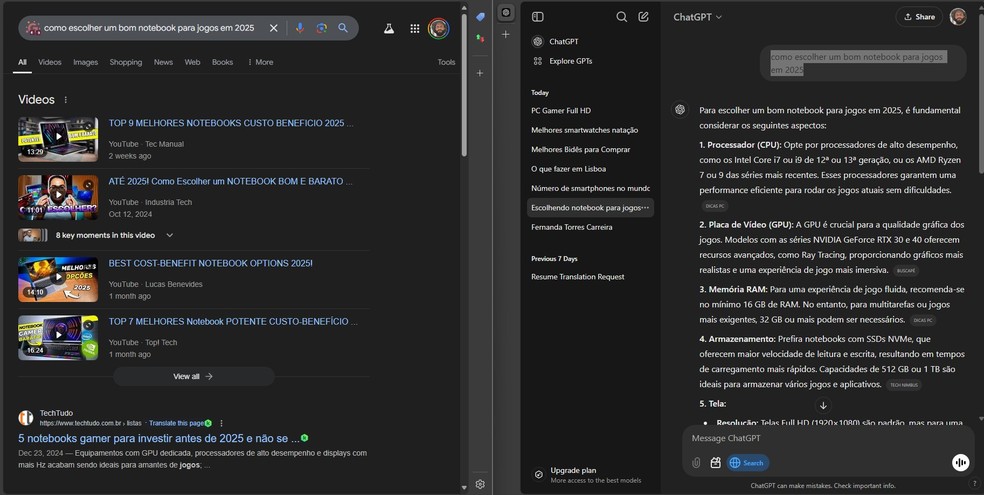984x495 pixels.
Task: Start voice search with the microphone icon
Action: 300,28
